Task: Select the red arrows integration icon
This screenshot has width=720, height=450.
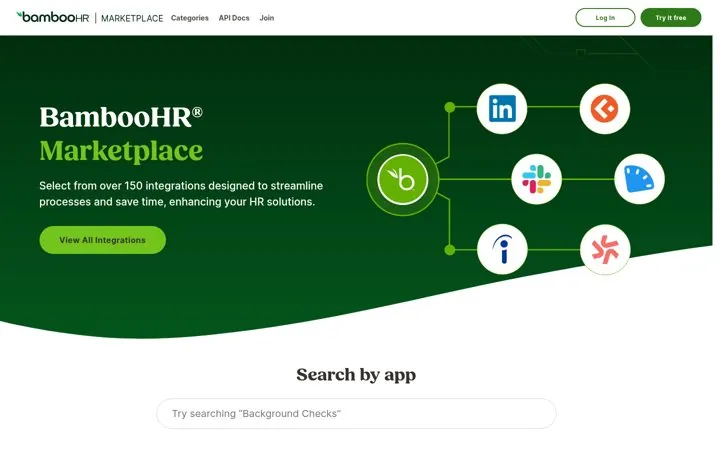Action: [x=605, y=249]
